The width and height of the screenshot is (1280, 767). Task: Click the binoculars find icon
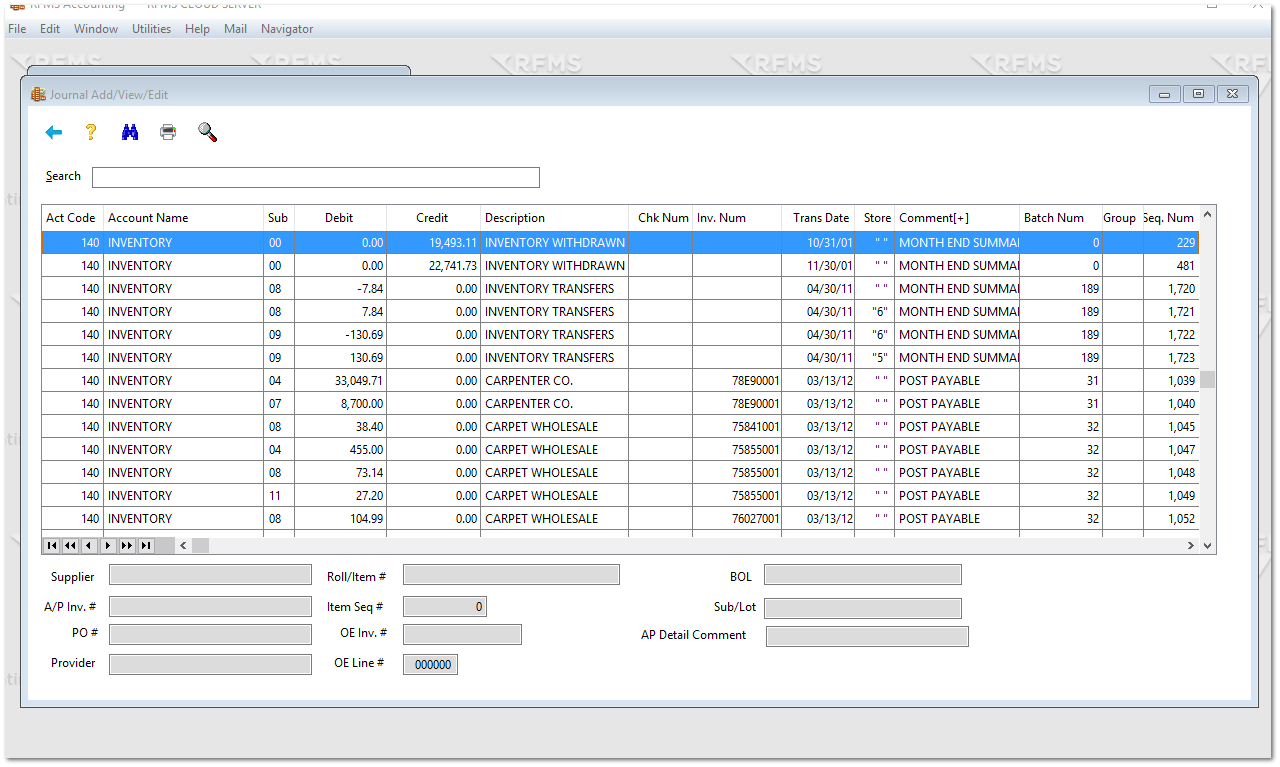click(x=129, y=132)
